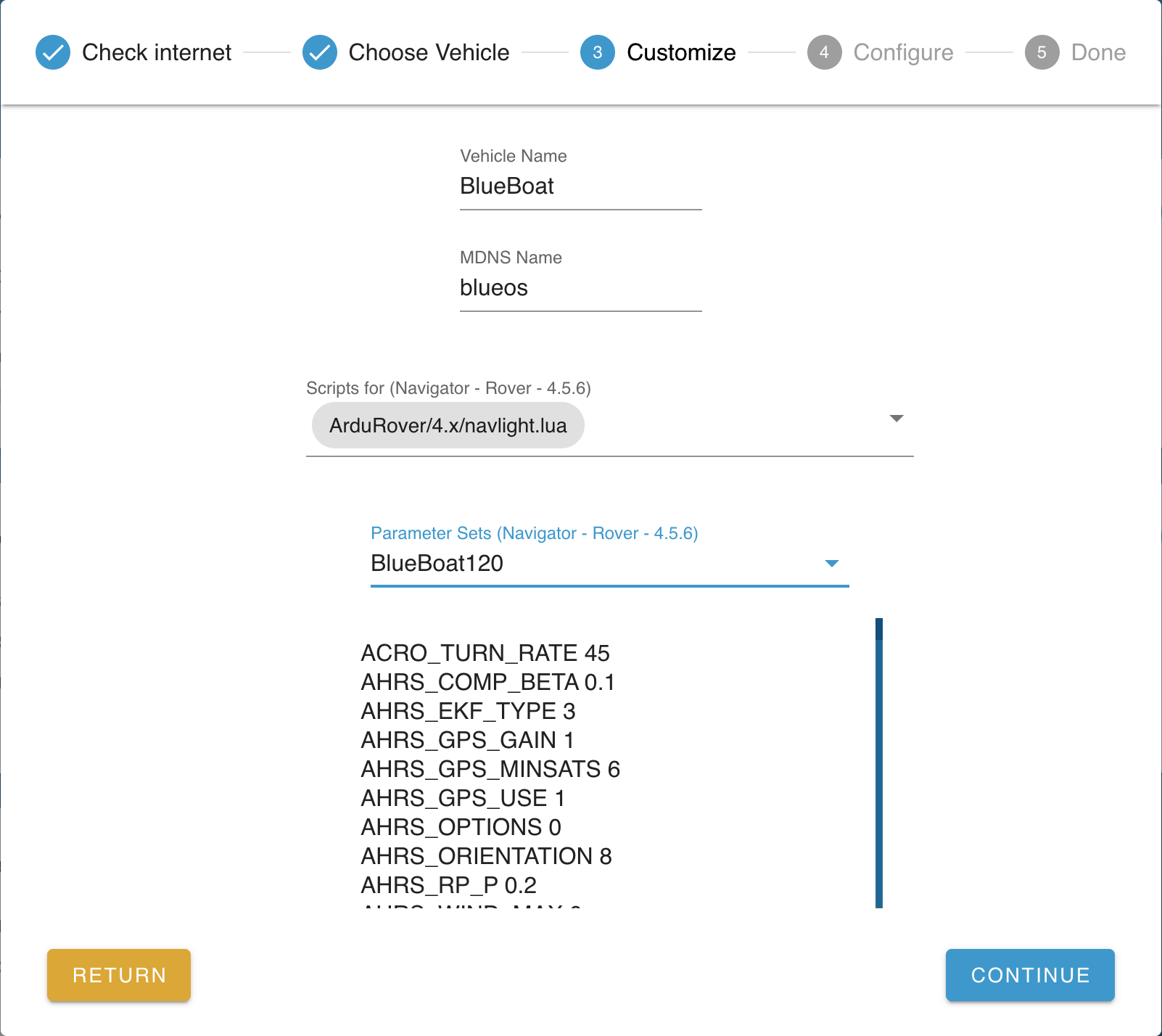Viewport: 1162px width, 1036px height.
Task: Click the Parameter Sets (Navigator - Rover - 4.5.6) label
Action: [x=535, y=533]
